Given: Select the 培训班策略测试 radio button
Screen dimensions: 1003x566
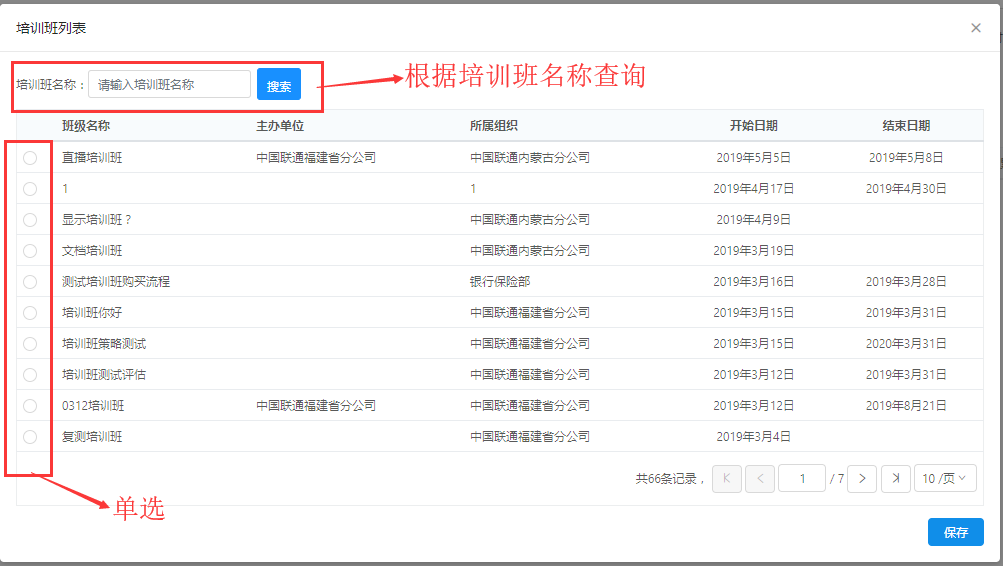Looking at the screenshot, I should 30,344.
